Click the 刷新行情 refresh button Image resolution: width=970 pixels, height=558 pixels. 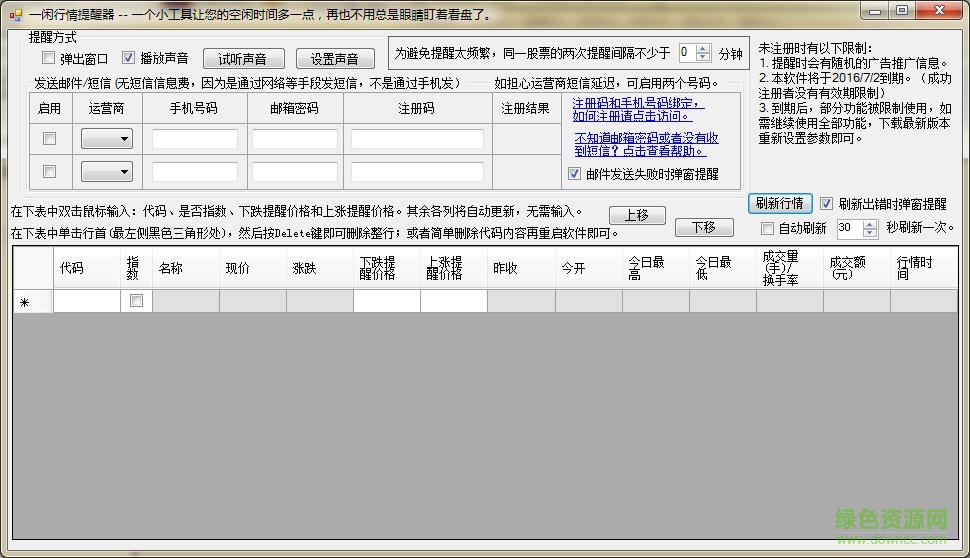pos(780,203)
